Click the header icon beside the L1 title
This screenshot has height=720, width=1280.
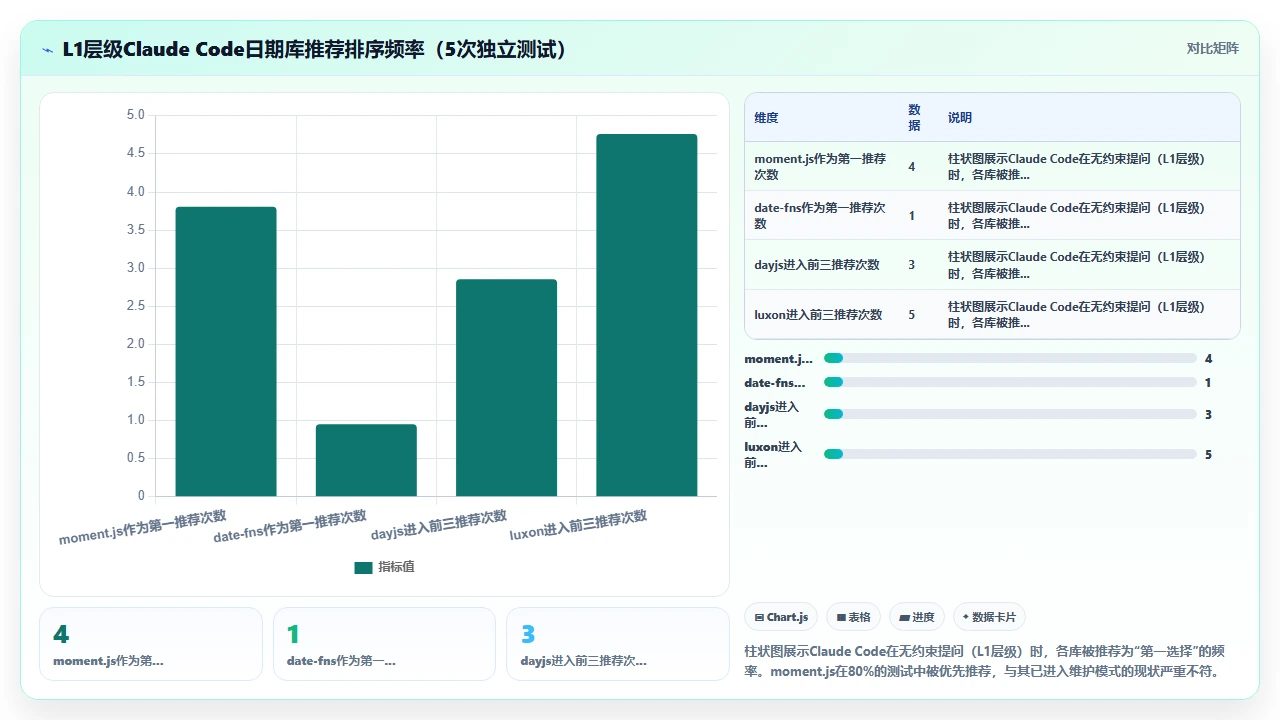tap(47, 49)
